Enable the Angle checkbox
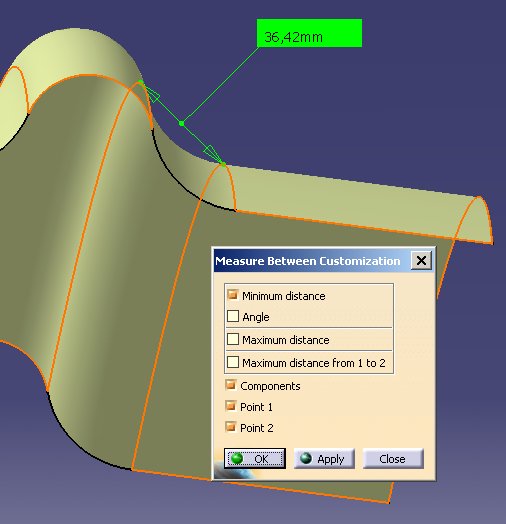The width and height of the screenshot is (506, 524). click(x=233, y=316)
